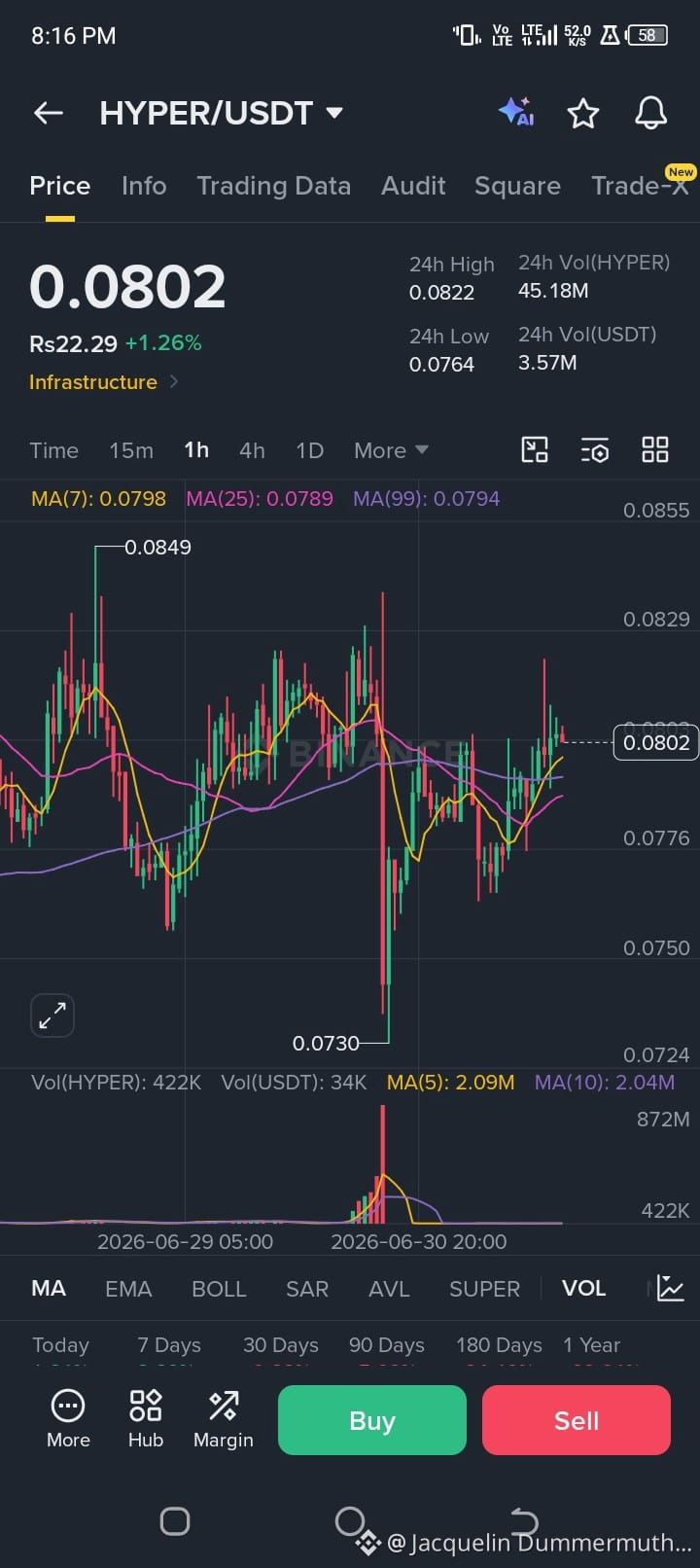The image size is (700, 1568).
Task: Toggle the MA indicator
Action: pos(49,1288)
